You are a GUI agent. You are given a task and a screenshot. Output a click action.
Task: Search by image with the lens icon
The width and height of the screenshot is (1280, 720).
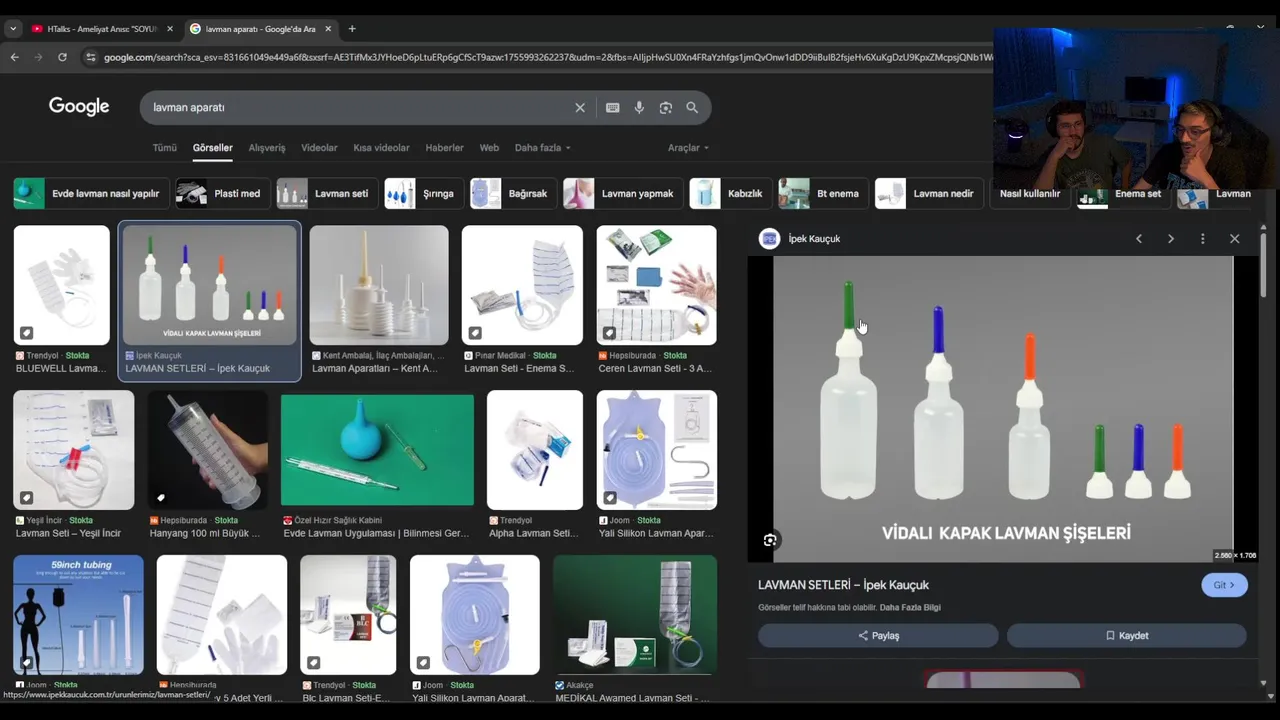pos(666,108)
